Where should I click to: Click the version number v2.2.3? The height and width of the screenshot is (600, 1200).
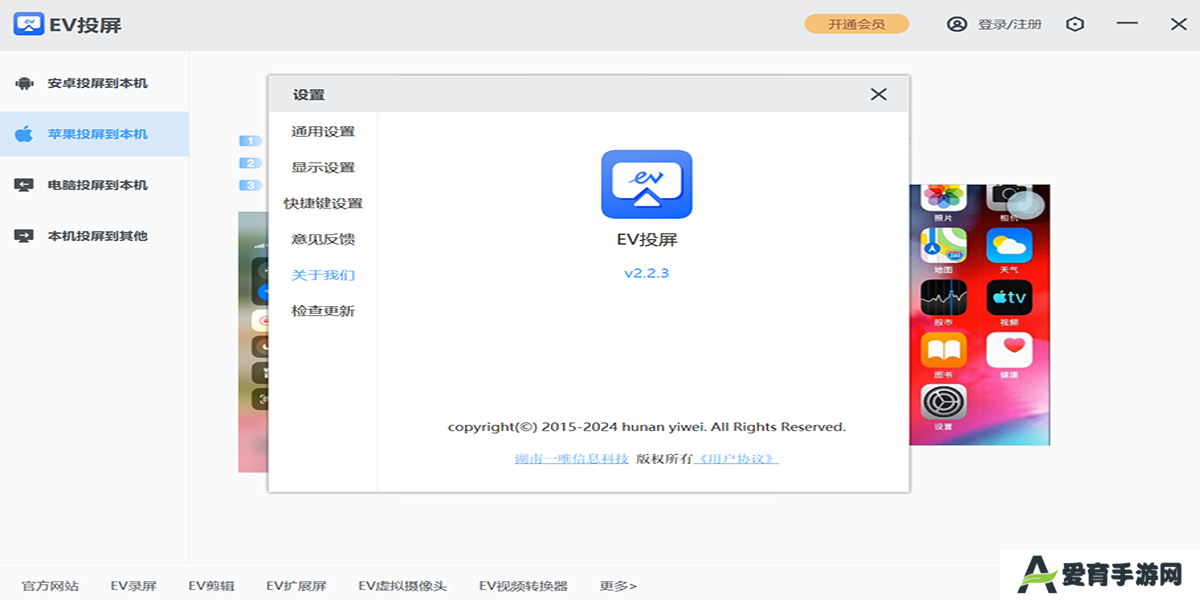[x=646, y=273]
